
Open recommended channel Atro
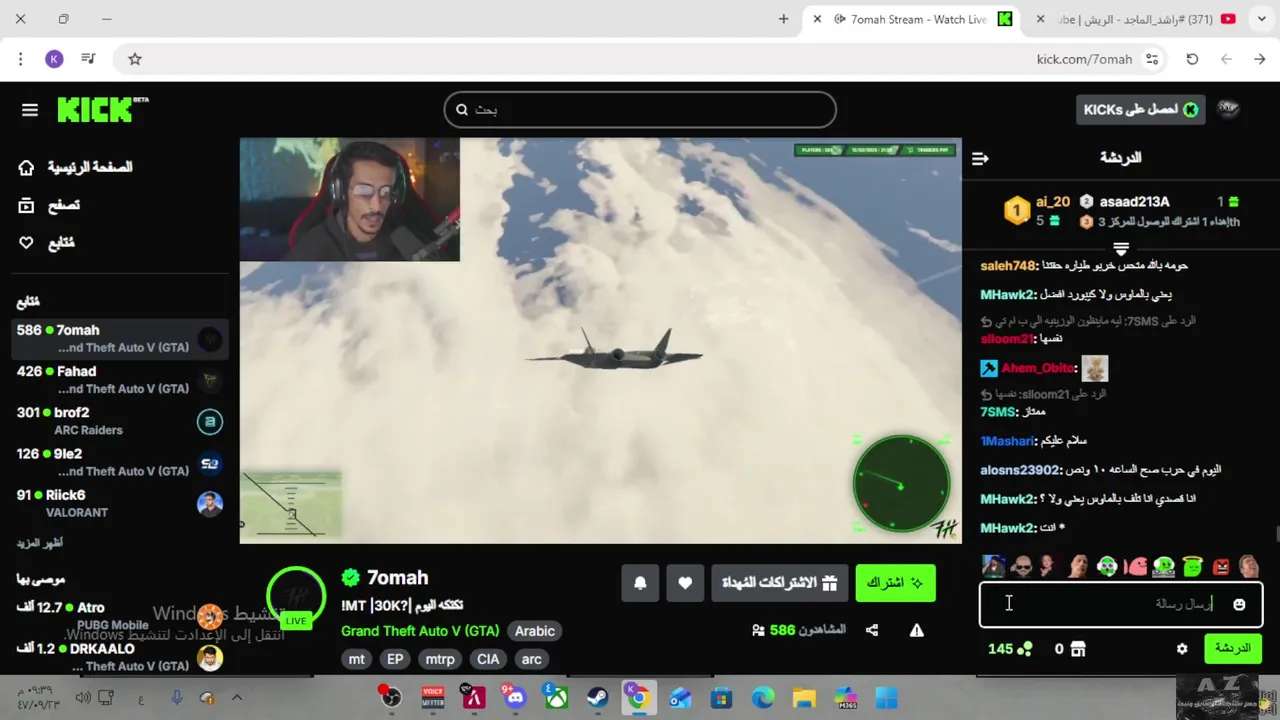[119, 615]
